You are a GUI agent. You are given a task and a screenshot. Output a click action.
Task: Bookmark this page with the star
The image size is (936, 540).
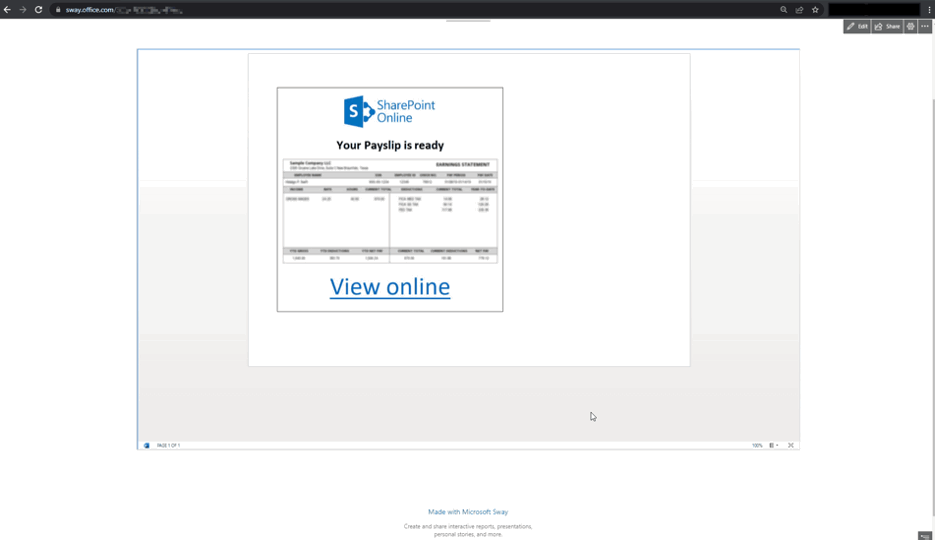[815, 10]
